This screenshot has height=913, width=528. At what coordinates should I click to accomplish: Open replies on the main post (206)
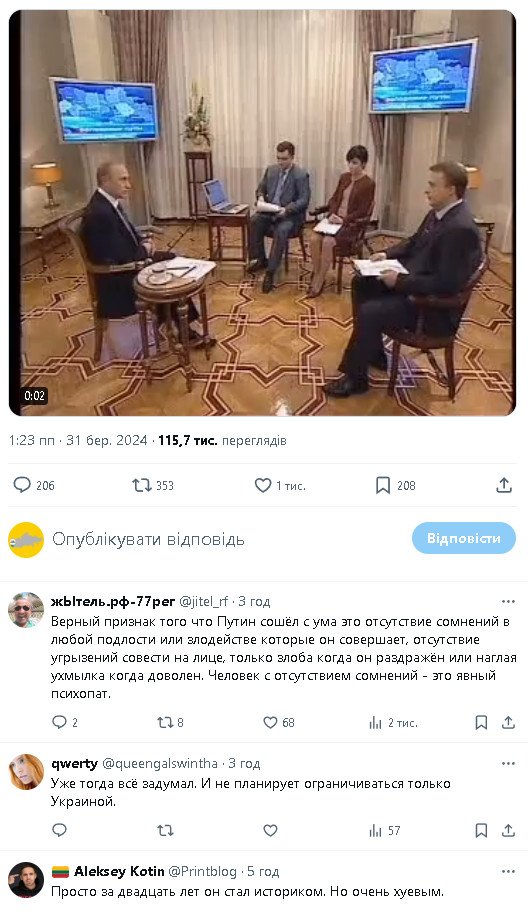(34, 485)
